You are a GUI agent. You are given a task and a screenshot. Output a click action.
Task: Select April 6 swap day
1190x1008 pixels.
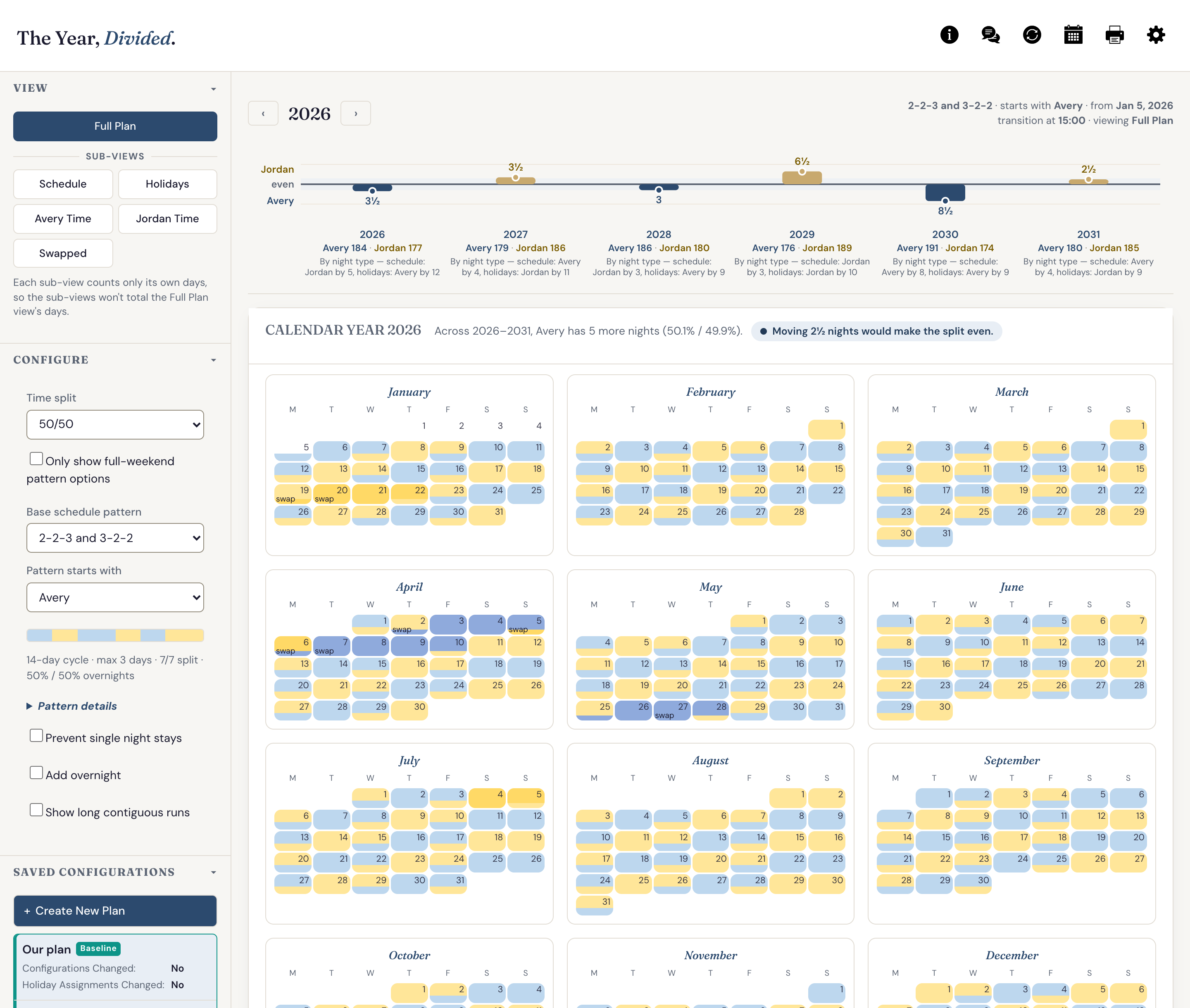[x=293, y=646]
